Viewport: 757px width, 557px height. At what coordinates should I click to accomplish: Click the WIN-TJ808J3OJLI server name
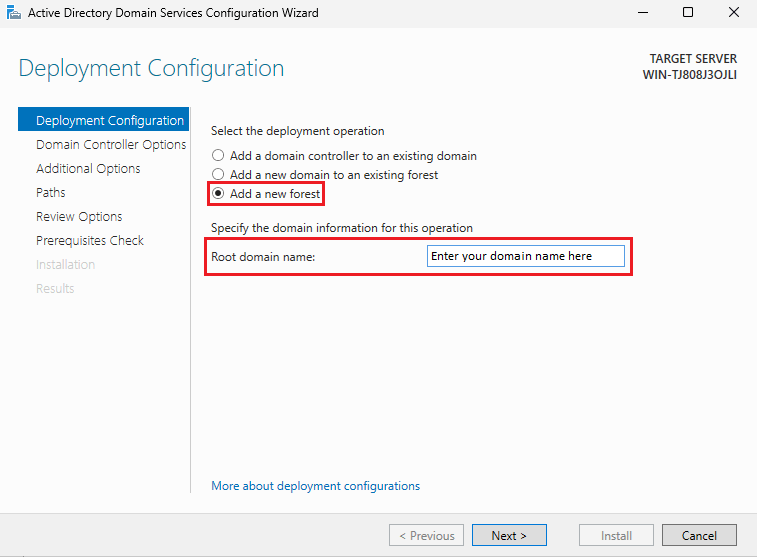[689, 75]
